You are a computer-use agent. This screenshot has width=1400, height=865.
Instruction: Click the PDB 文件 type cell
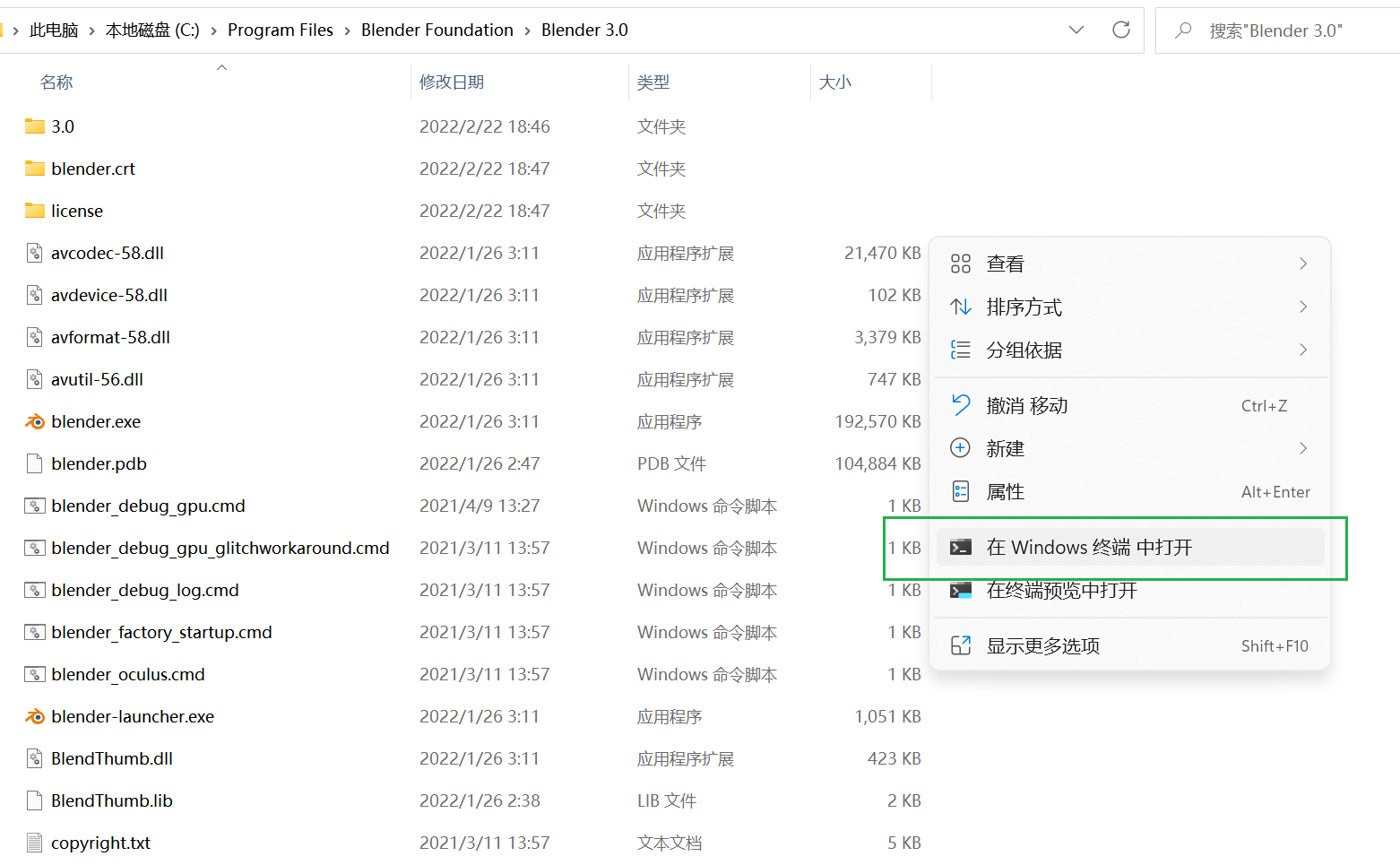coord(671,463)
